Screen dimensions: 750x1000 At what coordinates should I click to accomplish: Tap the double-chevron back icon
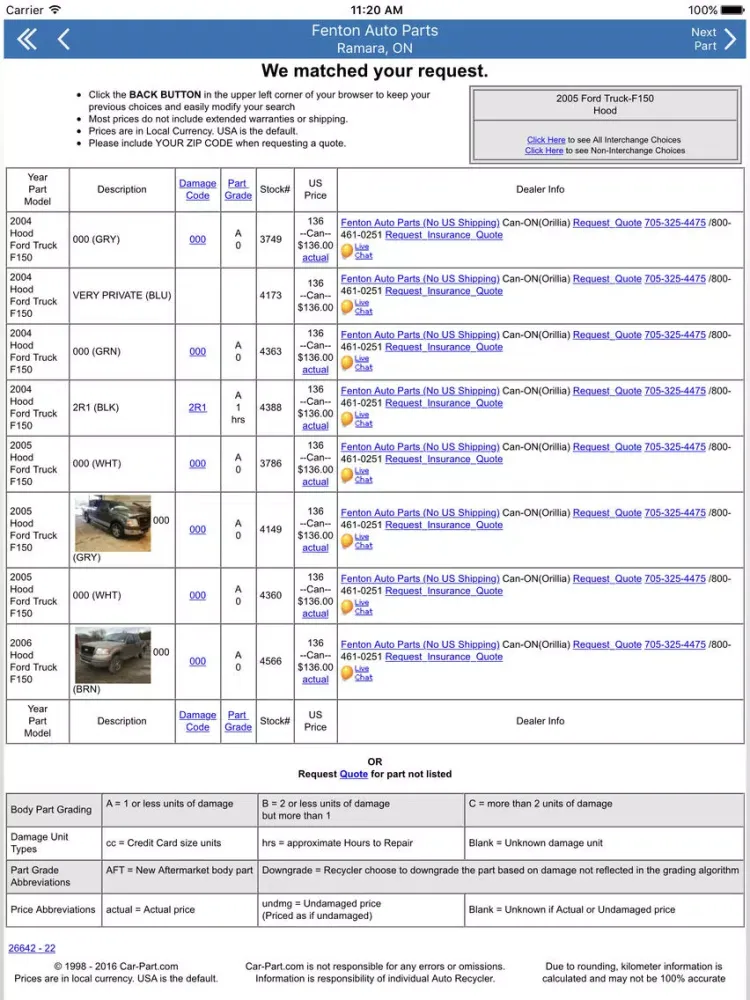tap(26, 40)
